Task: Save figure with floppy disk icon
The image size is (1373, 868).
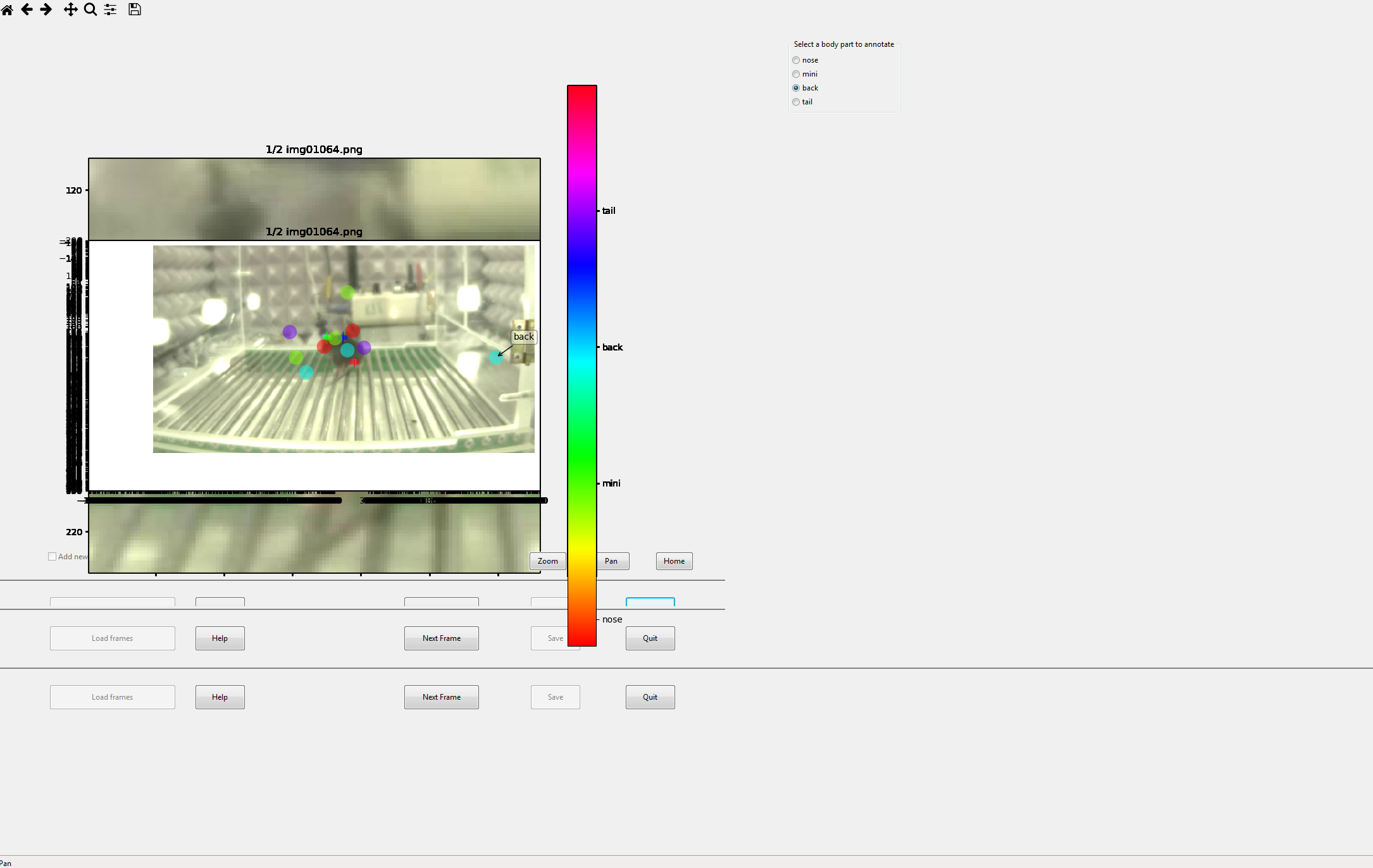Action: [x=135, y=9]
